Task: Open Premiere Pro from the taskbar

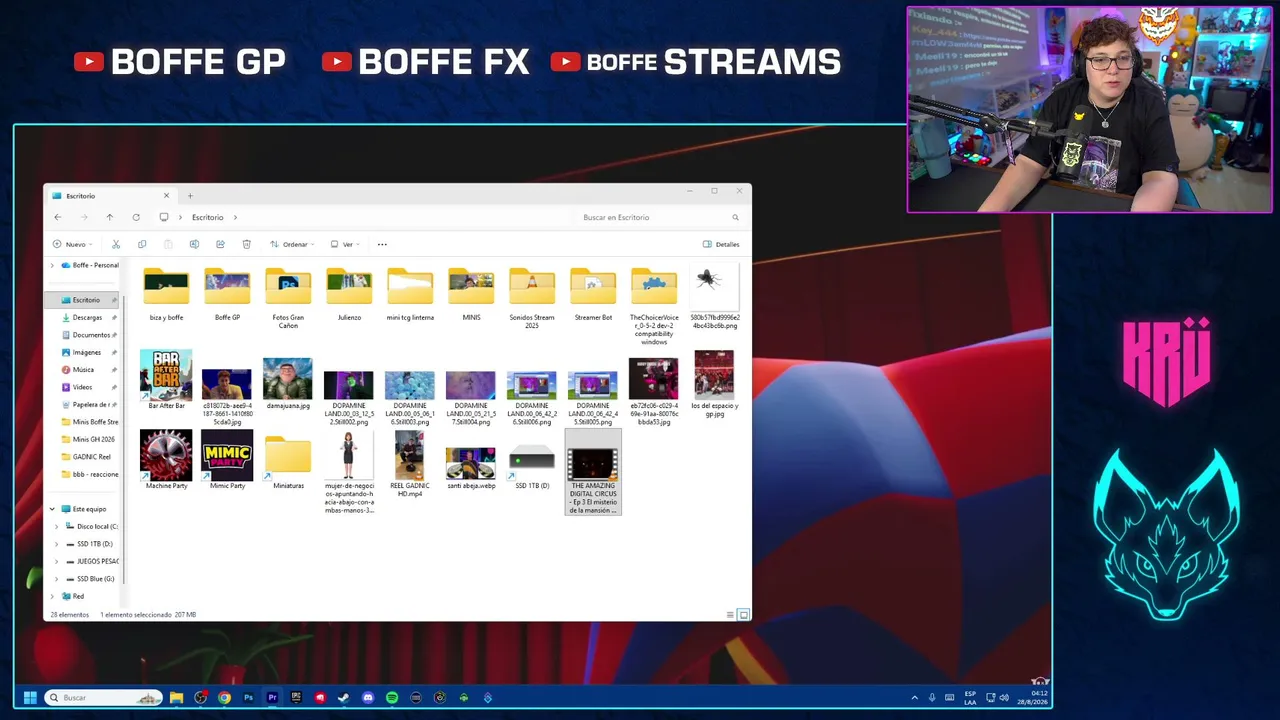Action: pyautogui.click(x=272, y=698)
